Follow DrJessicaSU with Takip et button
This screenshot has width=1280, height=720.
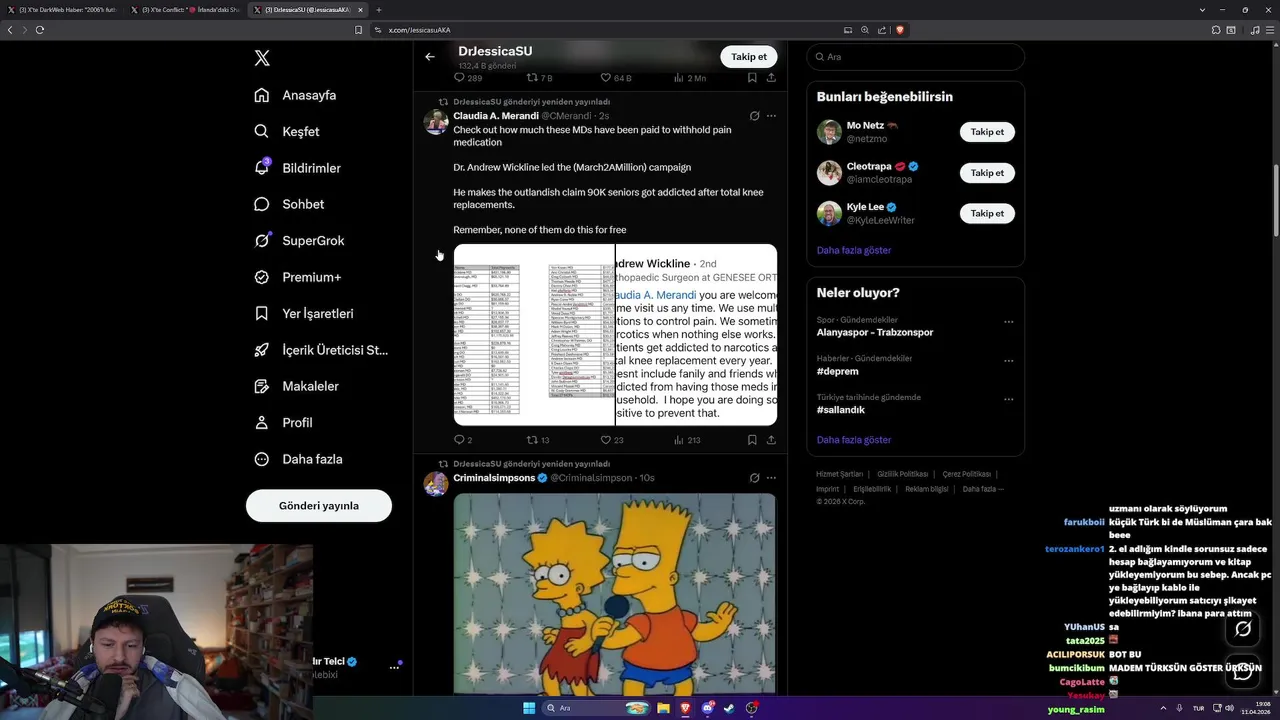[748, 57]
